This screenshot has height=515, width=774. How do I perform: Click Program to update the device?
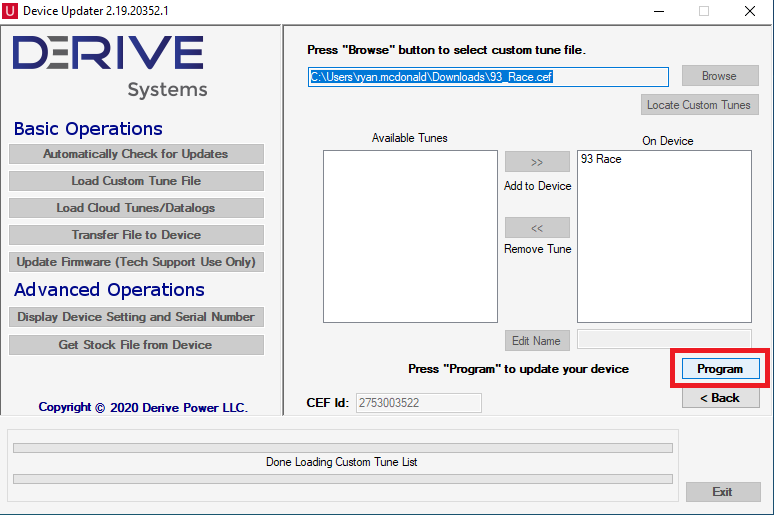(721, 369)
